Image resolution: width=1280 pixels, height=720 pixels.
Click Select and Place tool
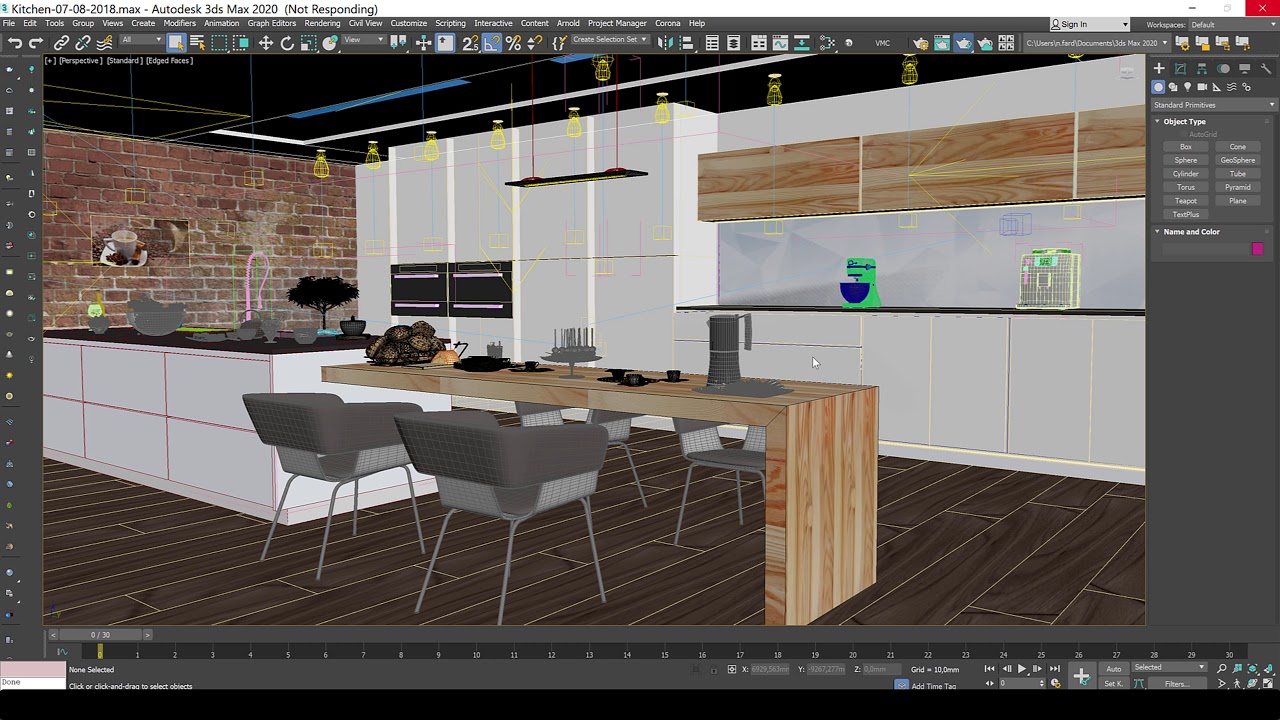(329, 42)
